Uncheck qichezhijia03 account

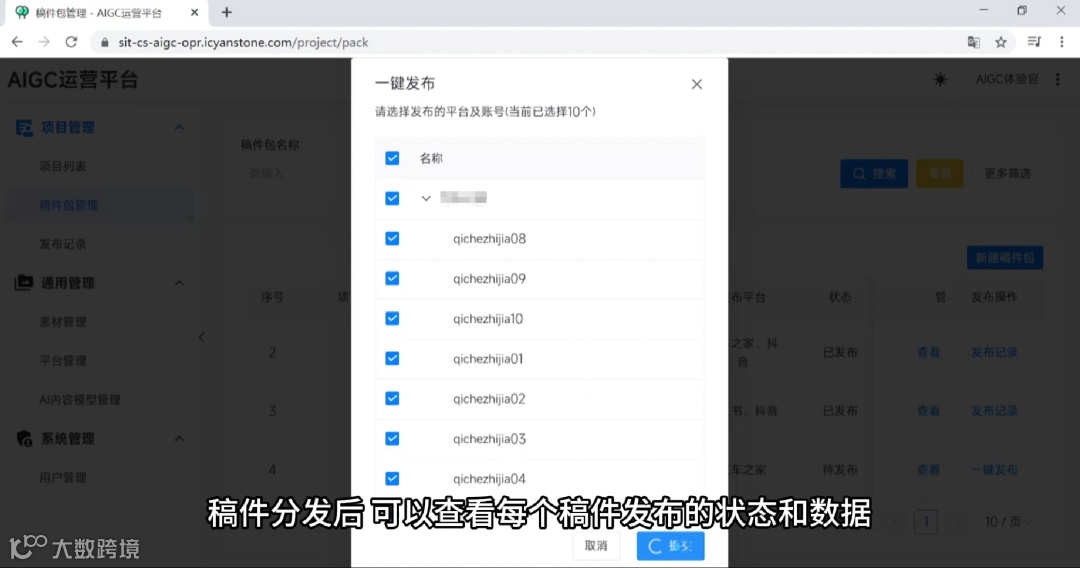tap(392, 438)
